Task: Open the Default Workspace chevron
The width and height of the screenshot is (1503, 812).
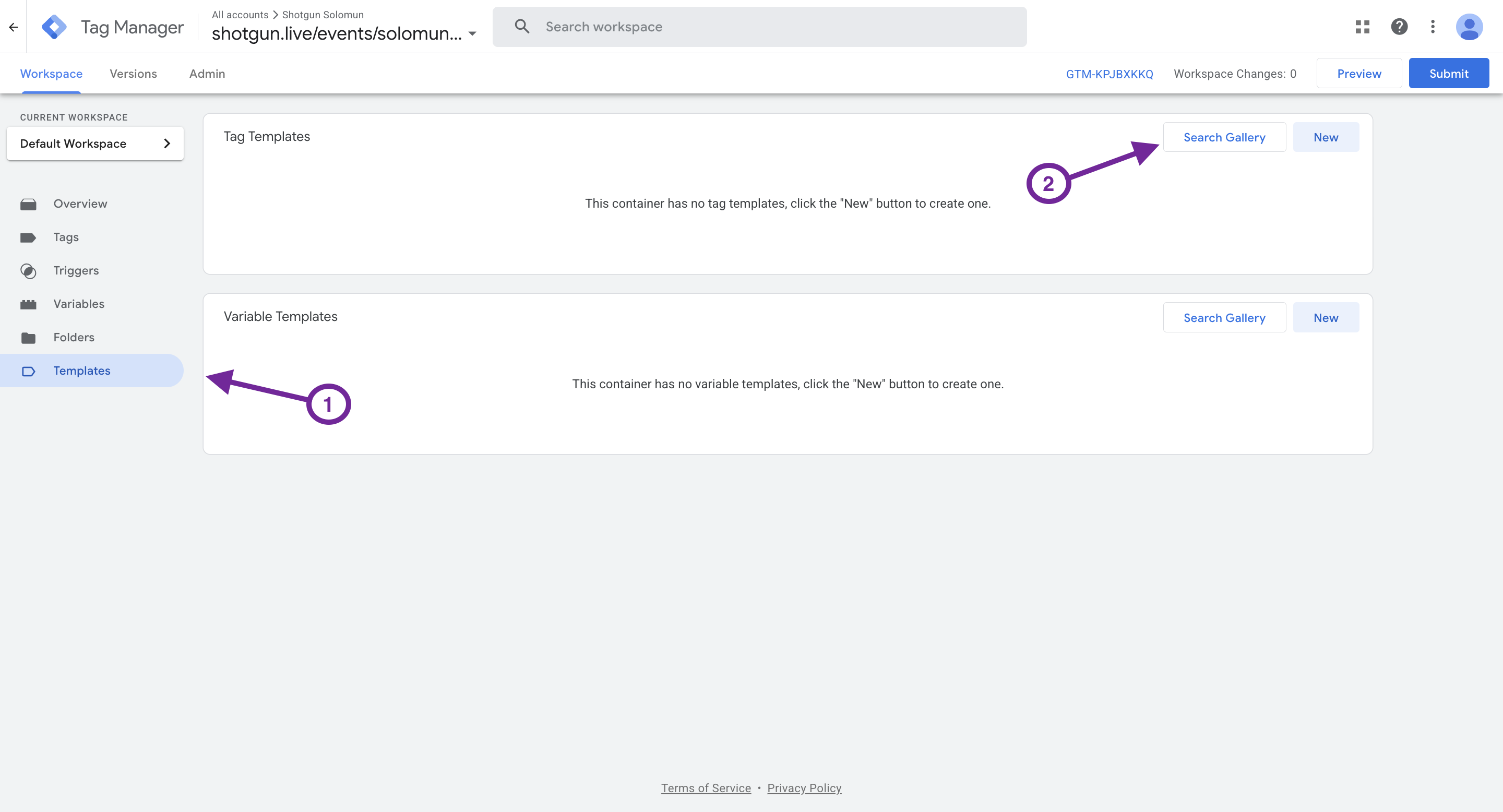Action: click(167, 144)
